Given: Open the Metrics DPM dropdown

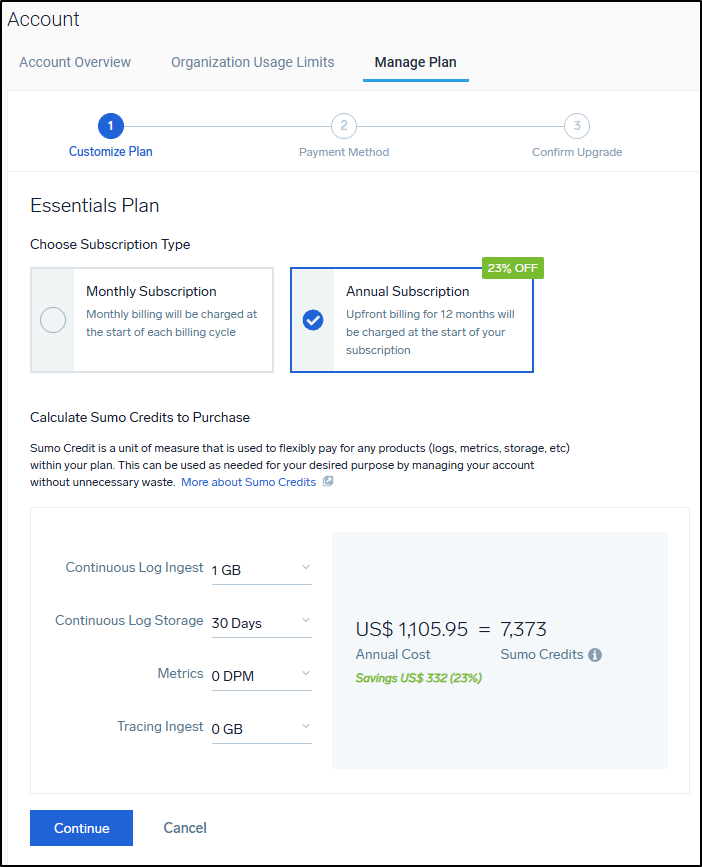Looking at the screenshot, I should tap(261, 676).
